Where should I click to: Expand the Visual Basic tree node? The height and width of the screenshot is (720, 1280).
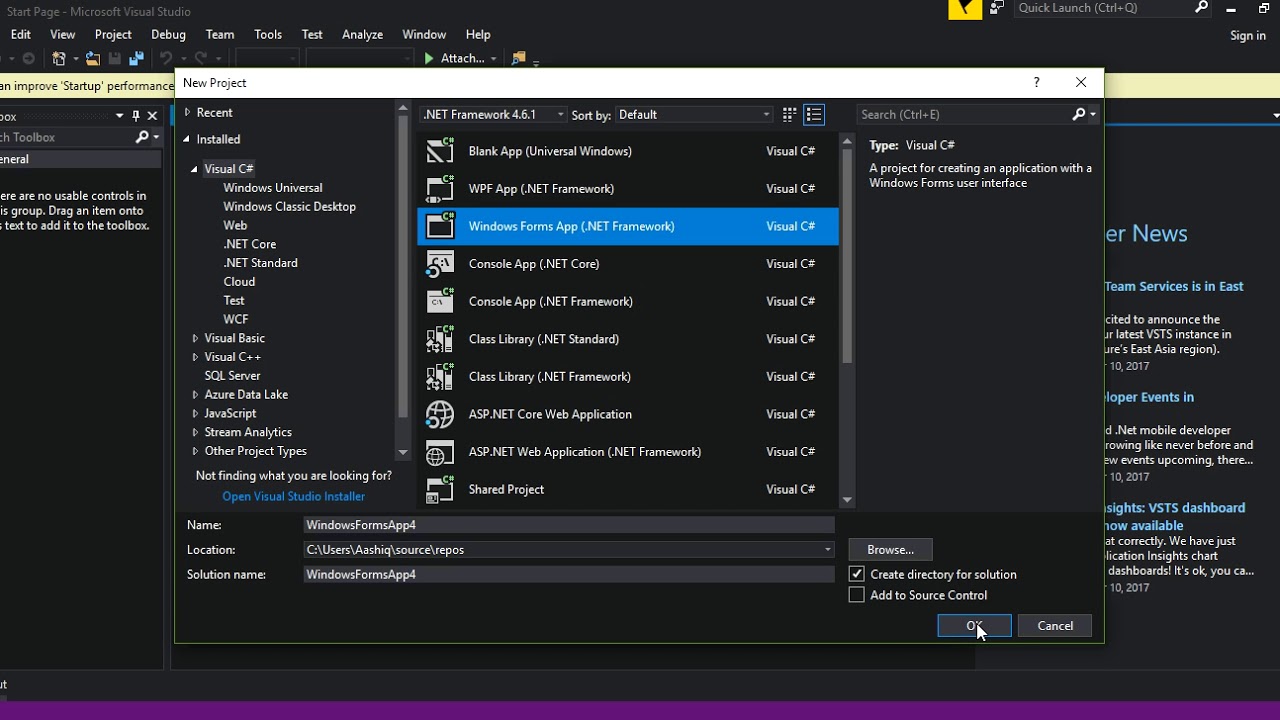click(x=195, y=338)
